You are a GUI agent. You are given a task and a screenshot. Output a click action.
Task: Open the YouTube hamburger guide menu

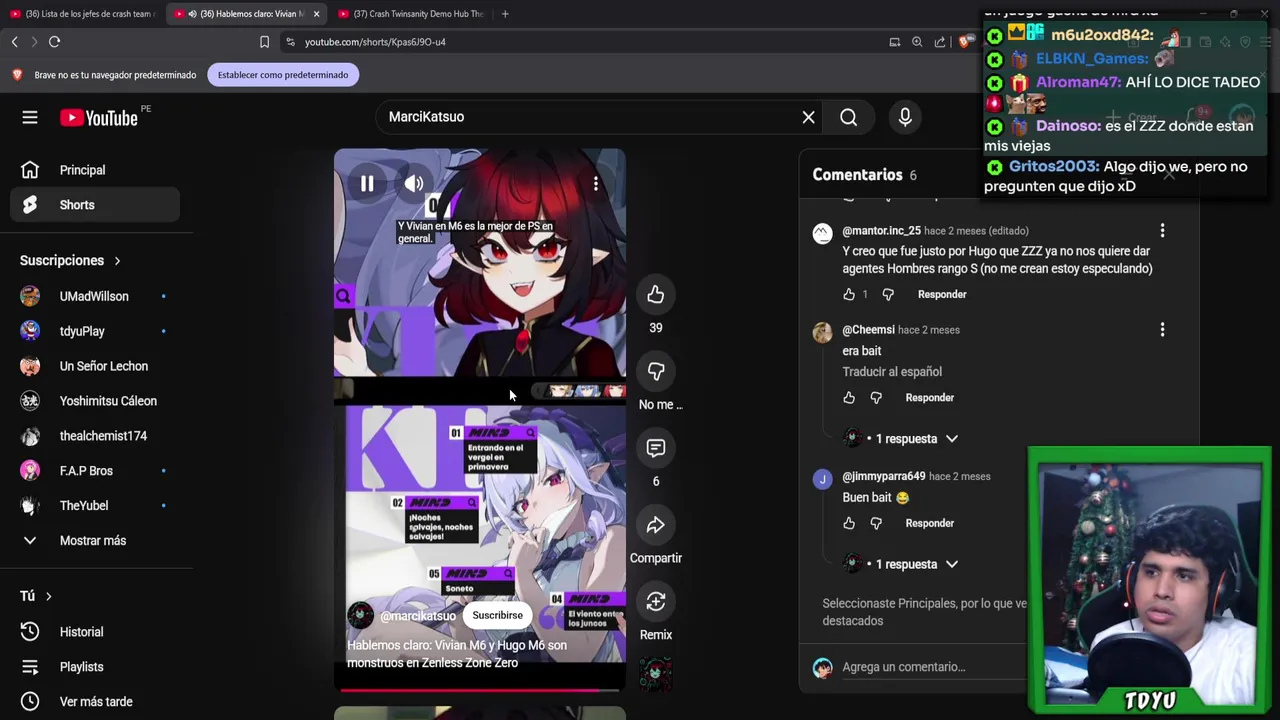pos(30,117)
